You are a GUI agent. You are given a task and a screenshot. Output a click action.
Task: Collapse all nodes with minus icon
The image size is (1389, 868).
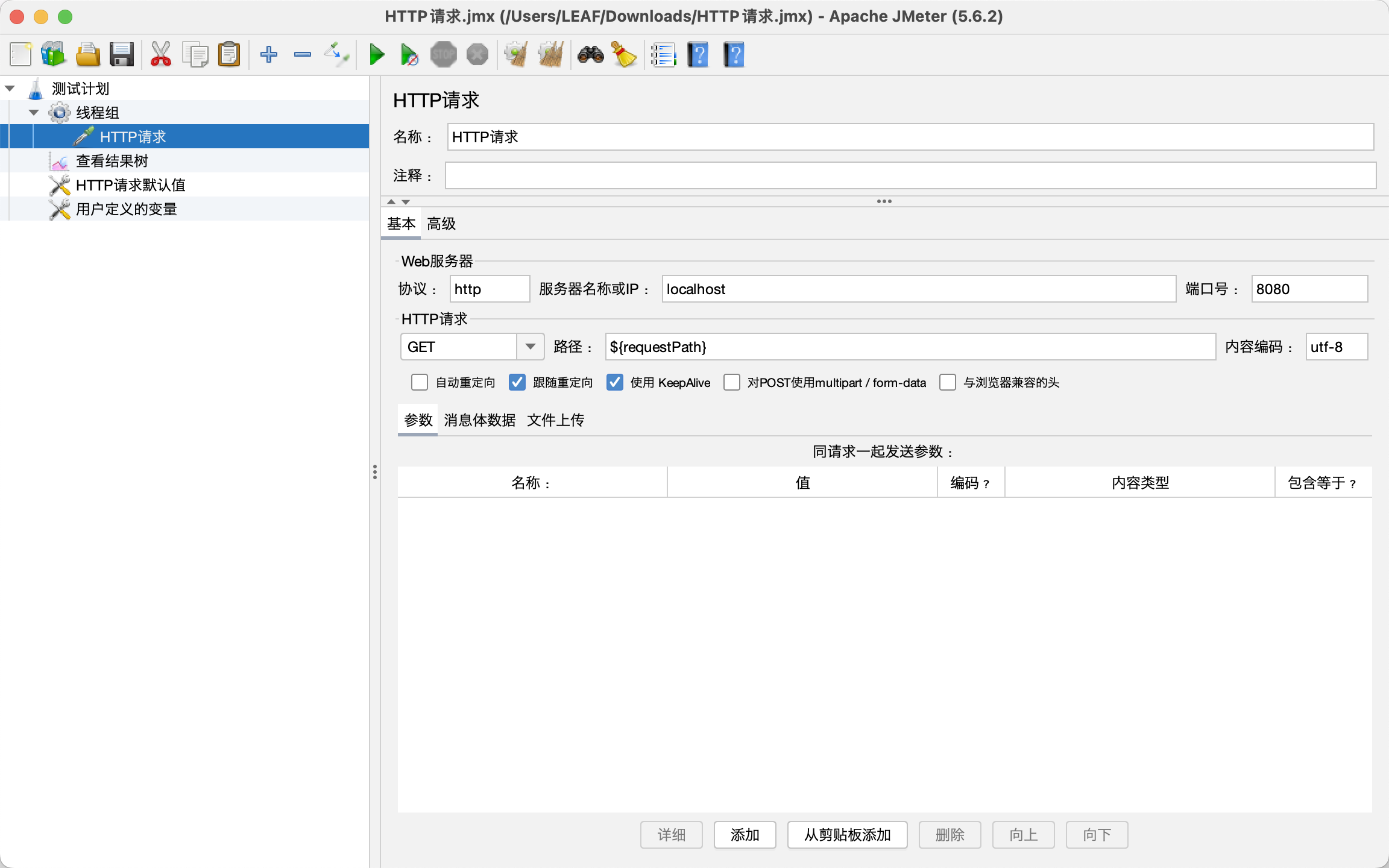[x=303, y=55]
